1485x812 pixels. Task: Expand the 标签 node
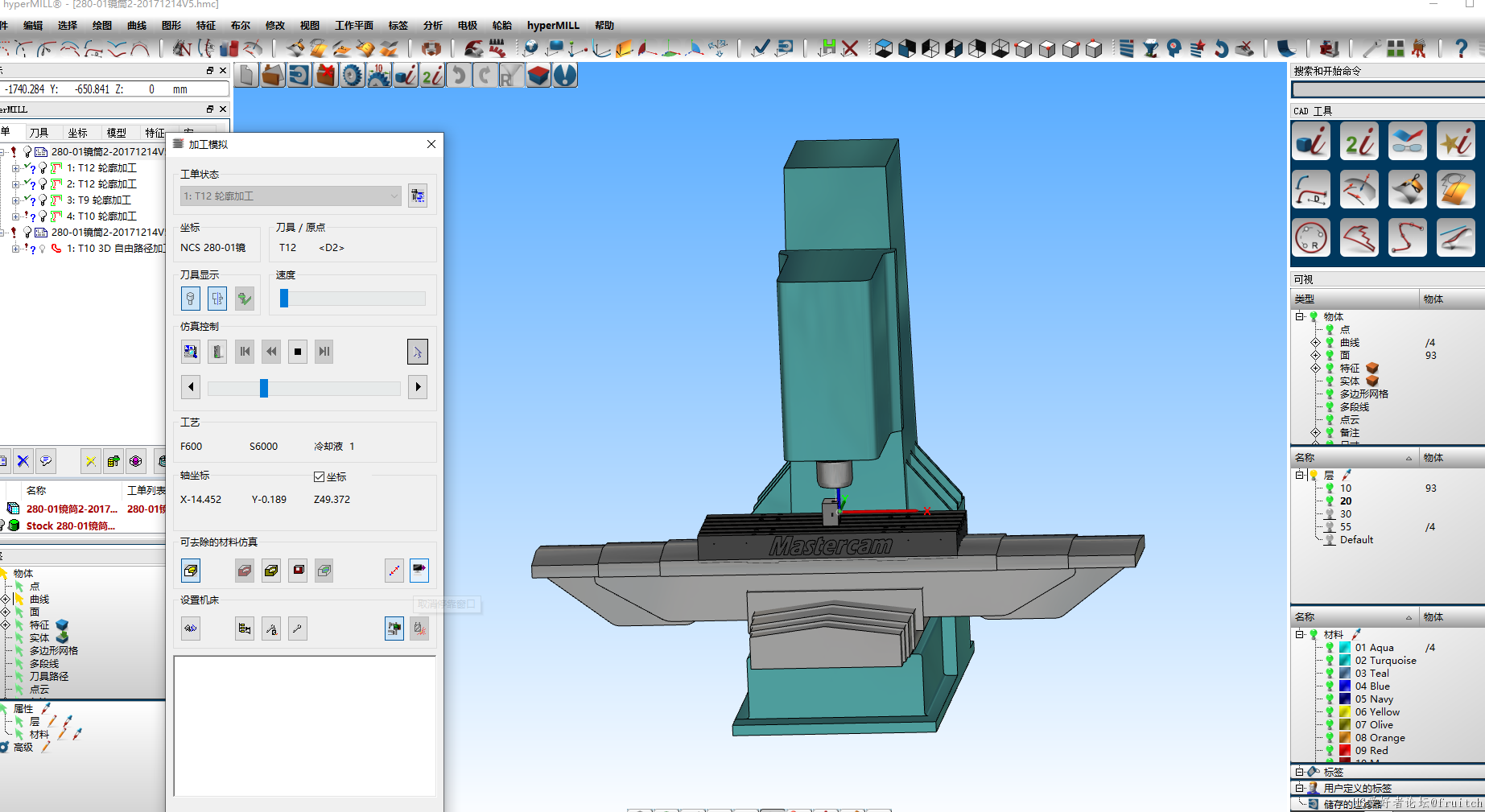click(x=1299, y=773)
